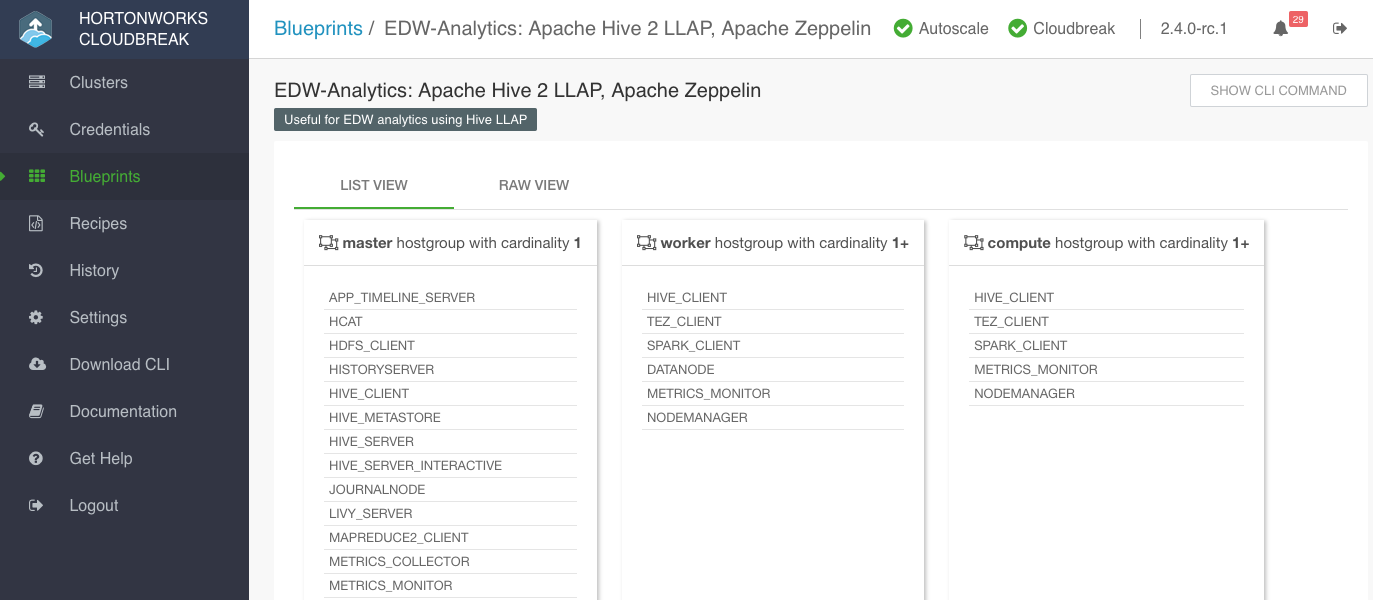Open notifications bell with 29 badge
Image resolution: width=1373 pixels, height=600 pixels.
tap(1281, 29)
